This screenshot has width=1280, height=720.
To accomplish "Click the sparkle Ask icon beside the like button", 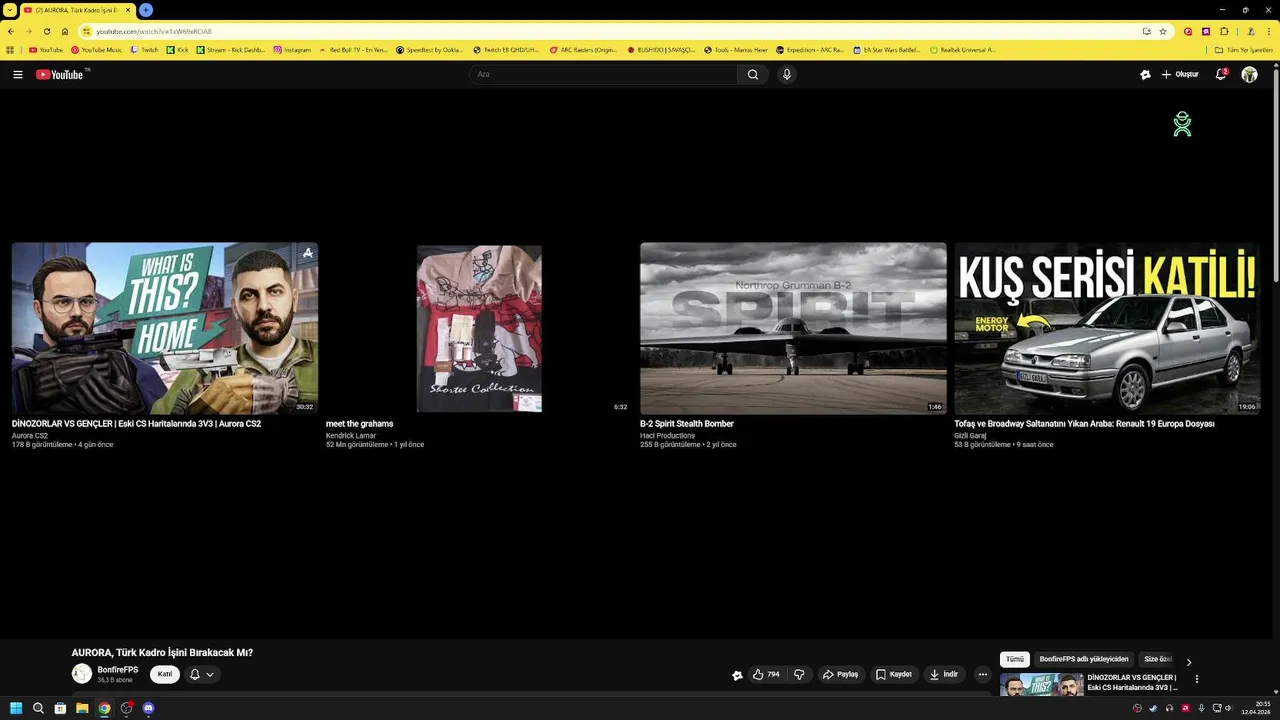I will (737, 675).
